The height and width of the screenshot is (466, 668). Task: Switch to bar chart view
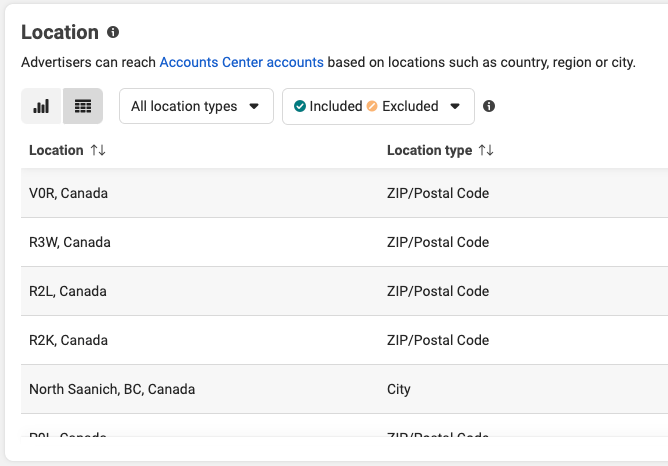click(x=42, y=106)
